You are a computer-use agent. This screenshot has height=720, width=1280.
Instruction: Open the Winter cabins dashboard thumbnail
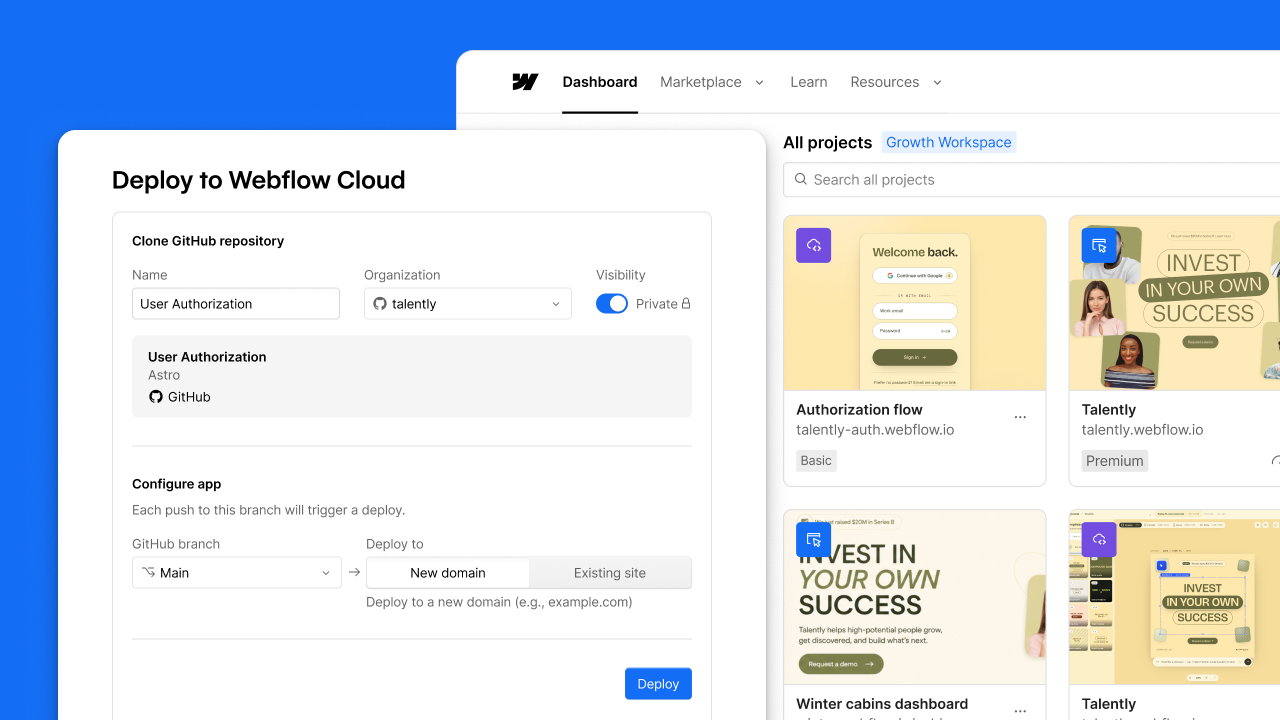click(915, 597)
